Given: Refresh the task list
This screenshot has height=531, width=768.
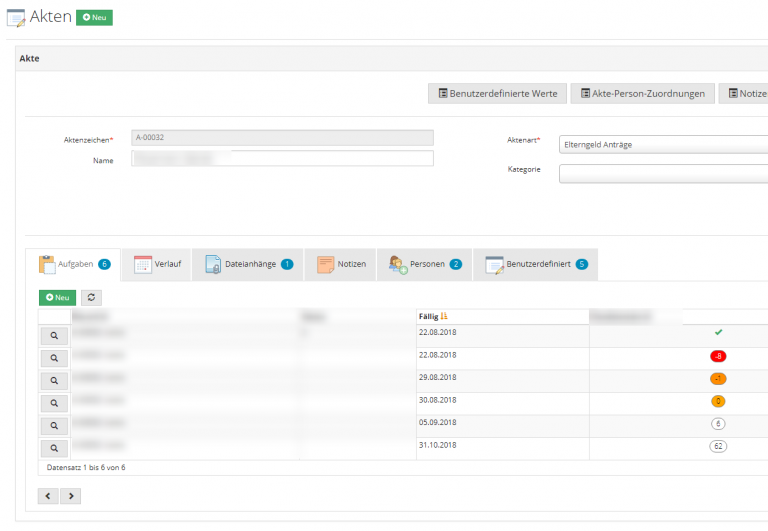Looking at the screenshot, I should coord(91,298).
